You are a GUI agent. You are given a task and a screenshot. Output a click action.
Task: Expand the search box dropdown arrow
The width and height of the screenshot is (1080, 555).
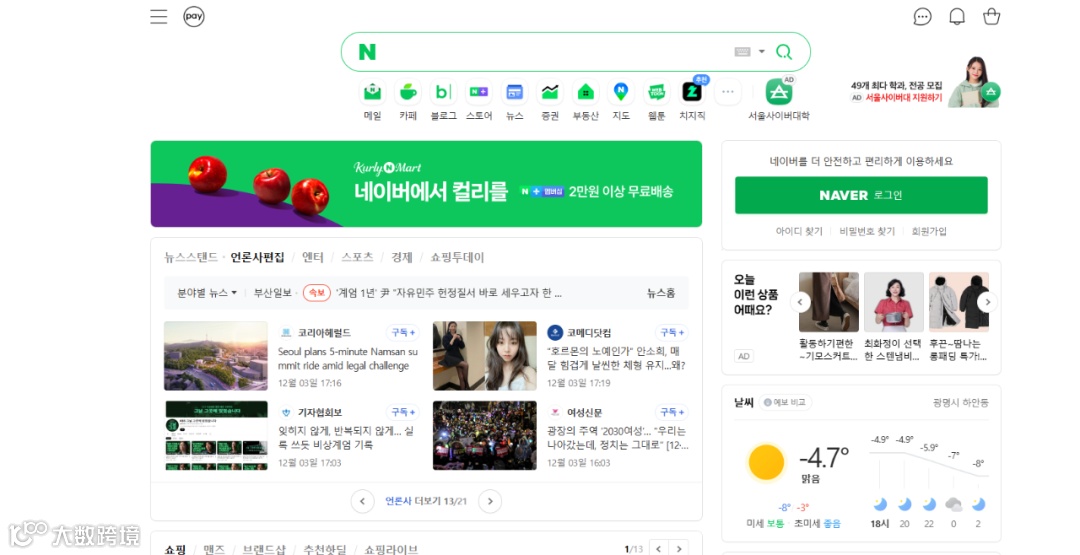[761, 52]
